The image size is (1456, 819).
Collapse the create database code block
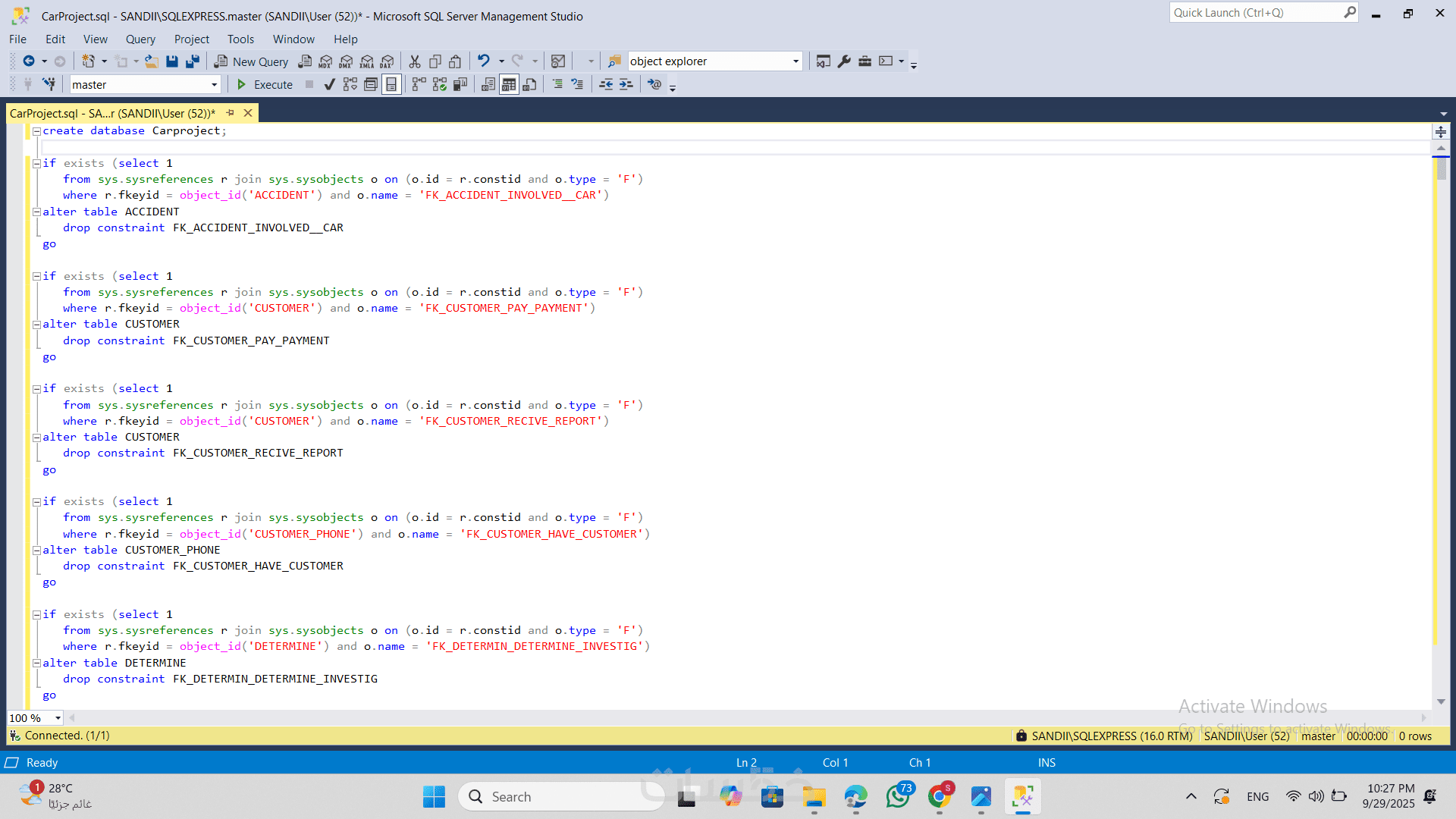(36, 131)
